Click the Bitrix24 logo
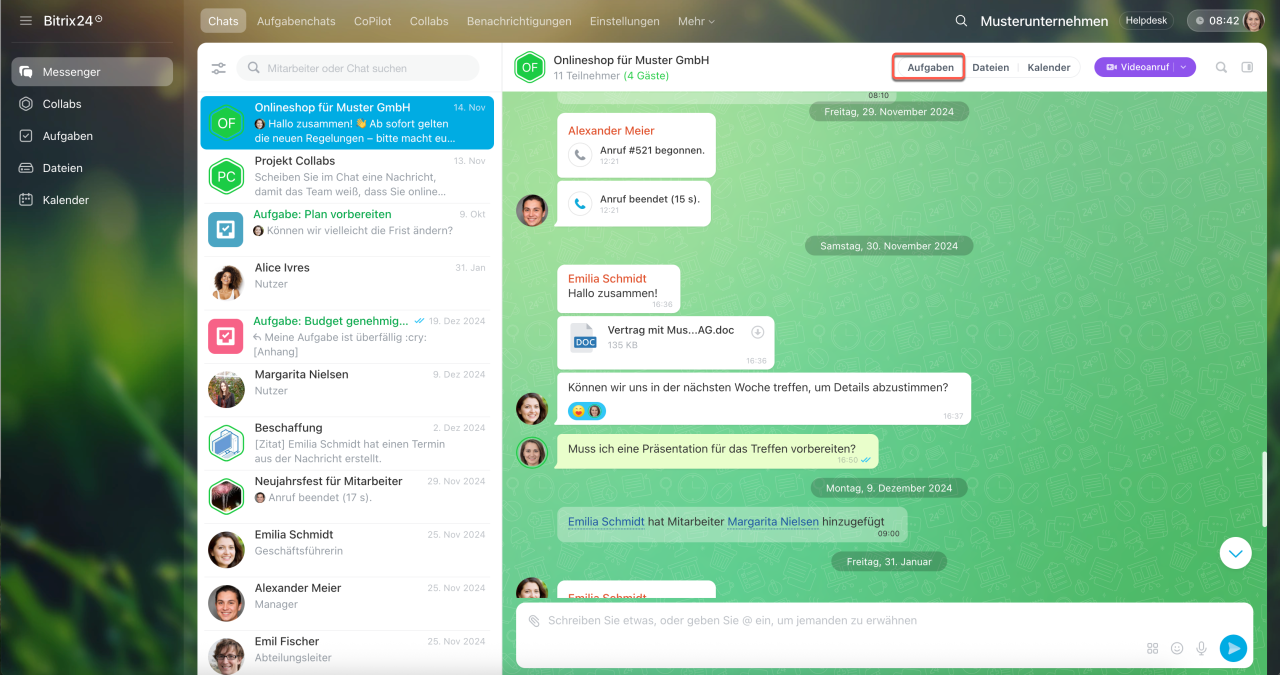The image size is (1280, 675). pos(73,20)
